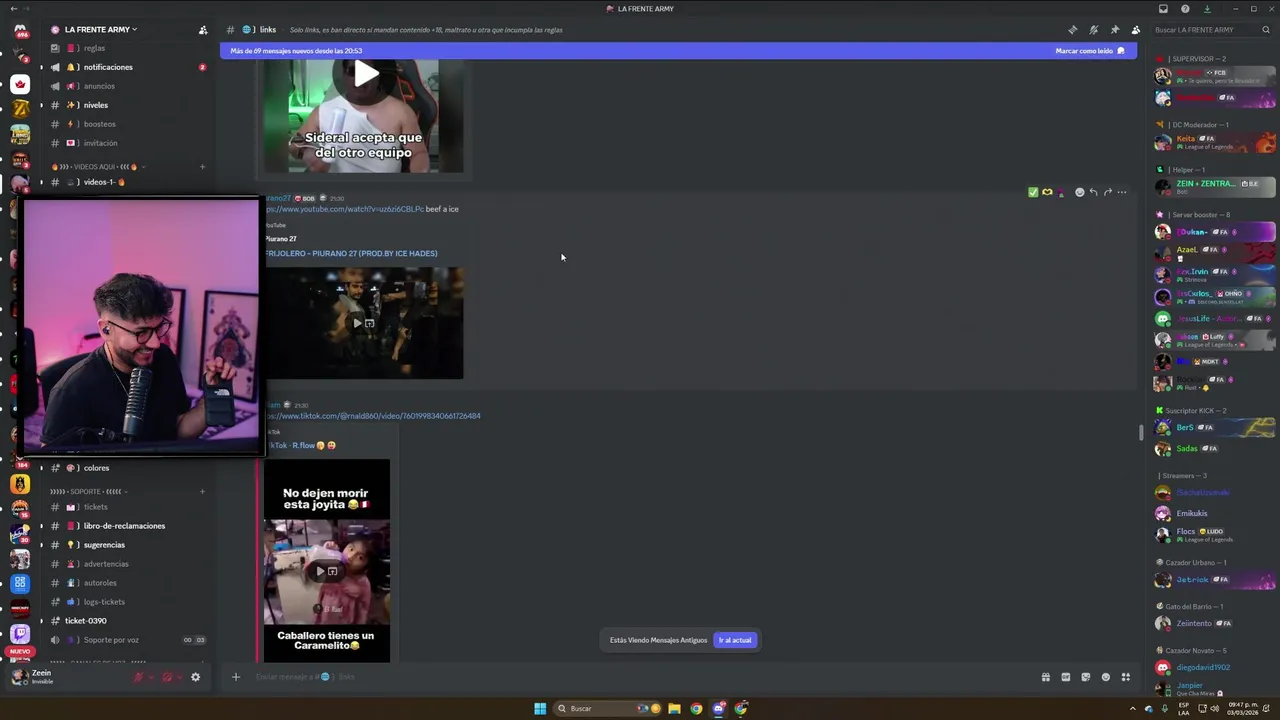
Task: Click reply arrow on hovered message
Action: [x=1093, y=192]
